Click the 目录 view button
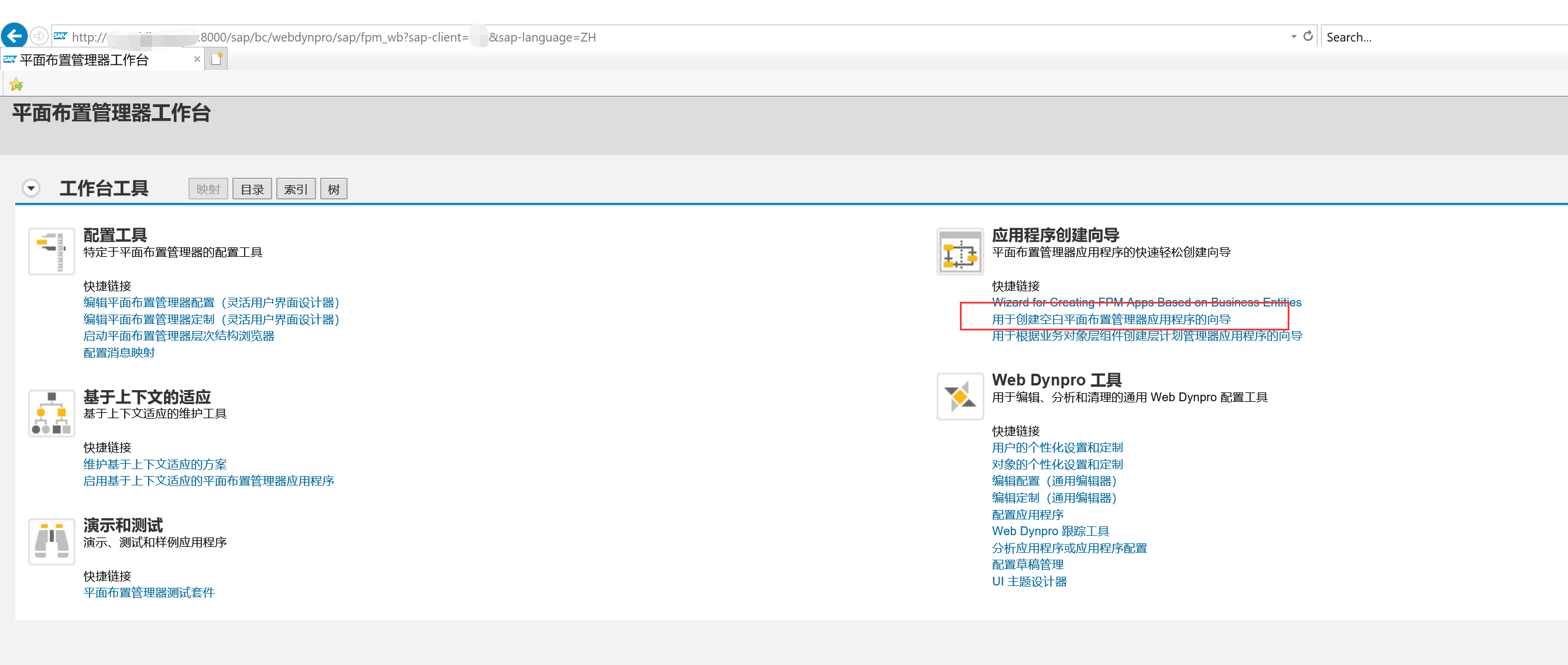1568x665 pixels. (252, 188)
